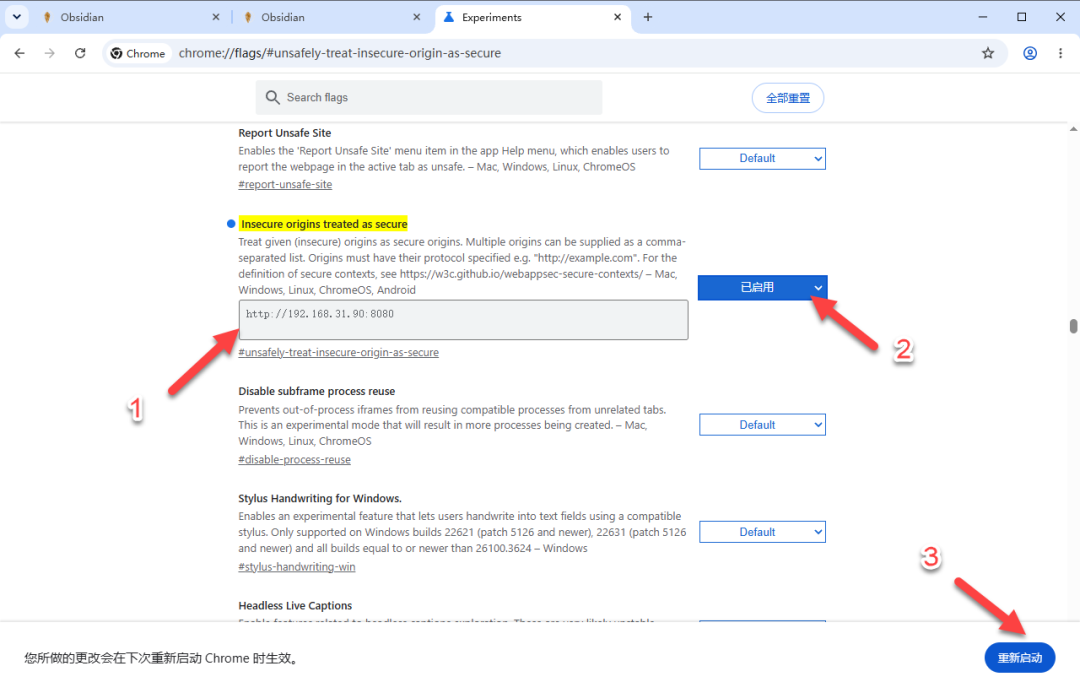Switch to the second Obsidian tab
This screenshot has height=693, width=1080.
(331, 17)
